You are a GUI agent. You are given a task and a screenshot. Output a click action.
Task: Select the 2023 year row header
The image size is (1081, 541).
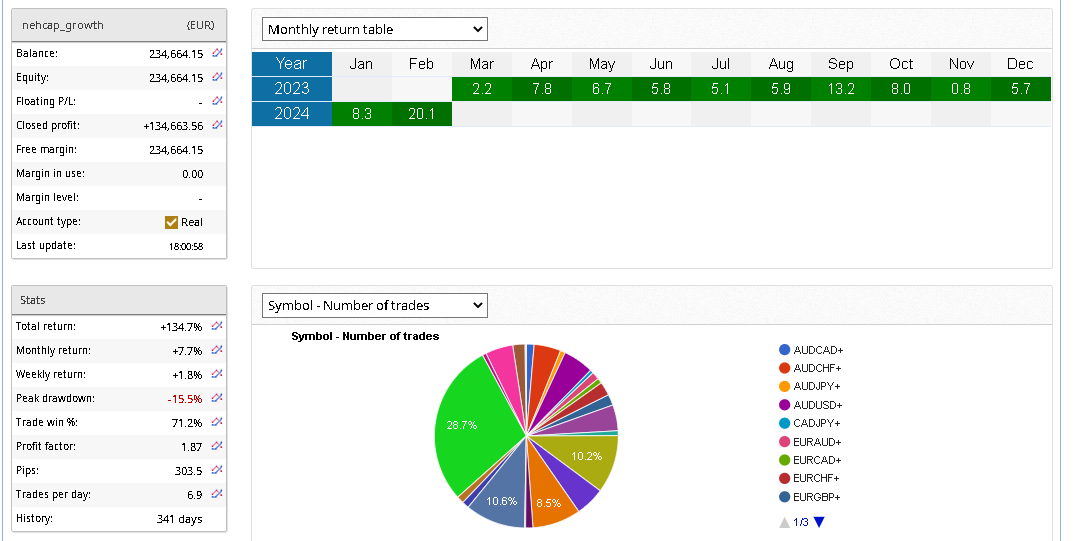(x=291, y=89)
